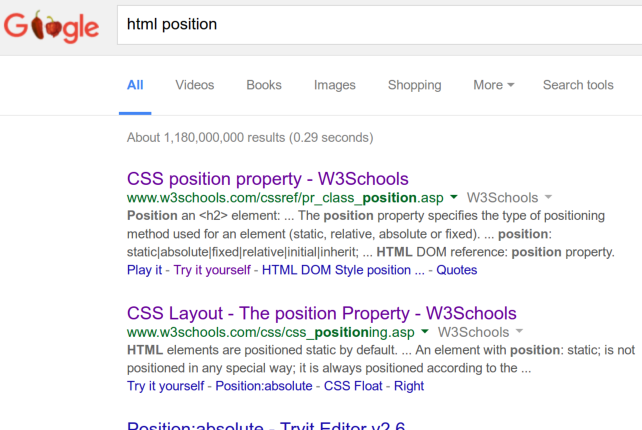Open CSS position property - W3Schools result
The image size is (642, 430).
pos(268,179)
